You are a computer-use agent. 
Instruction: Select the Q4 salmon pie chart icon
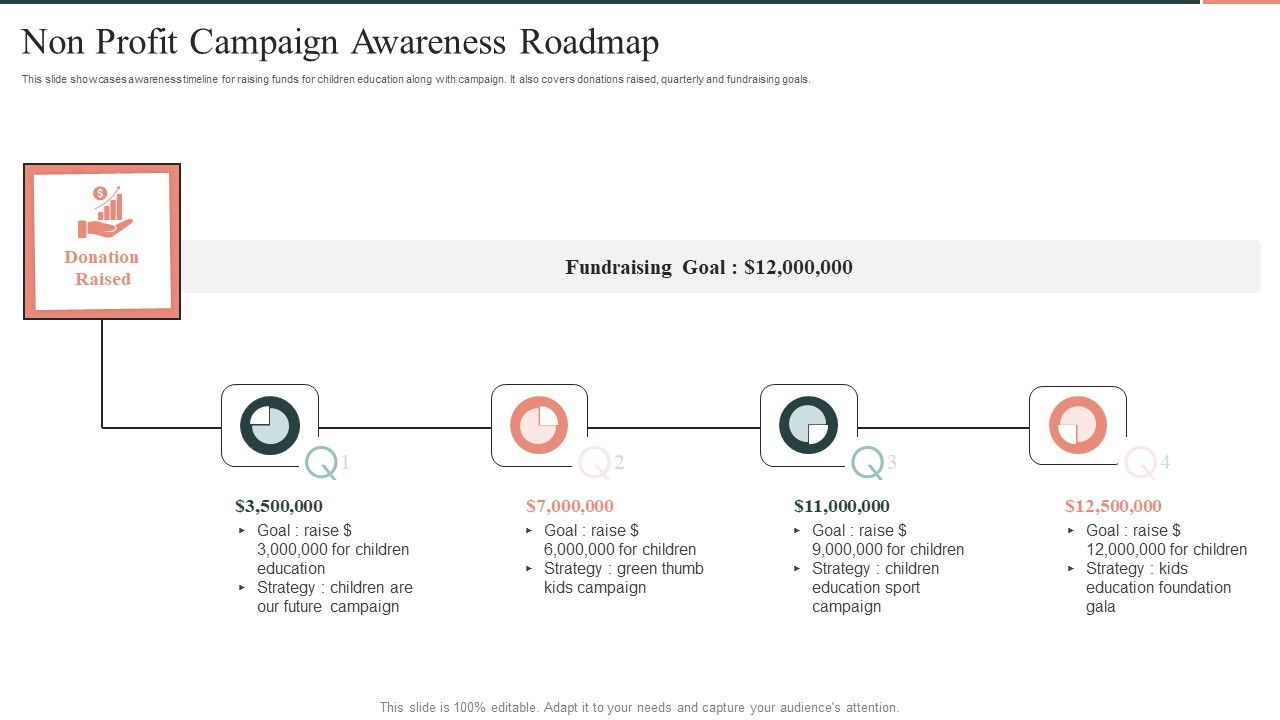(1078, 426)
